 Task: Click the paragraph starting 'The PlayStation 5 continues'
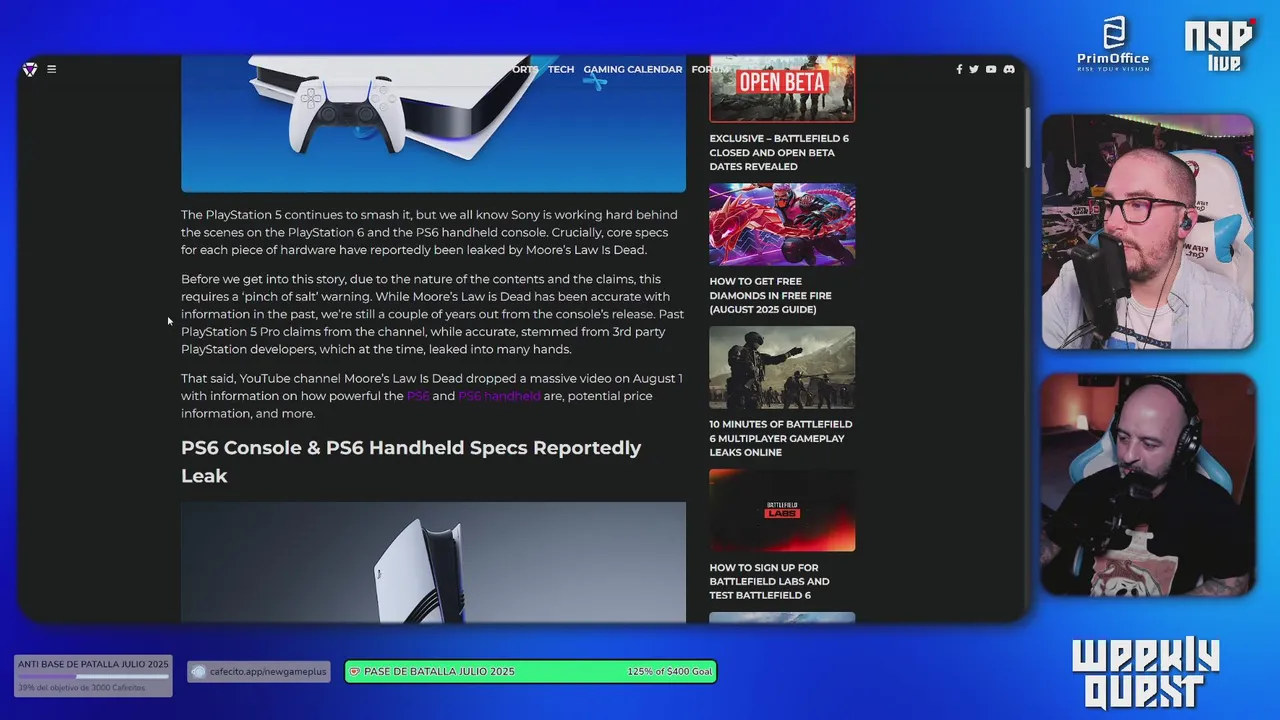tap(431, 232)
